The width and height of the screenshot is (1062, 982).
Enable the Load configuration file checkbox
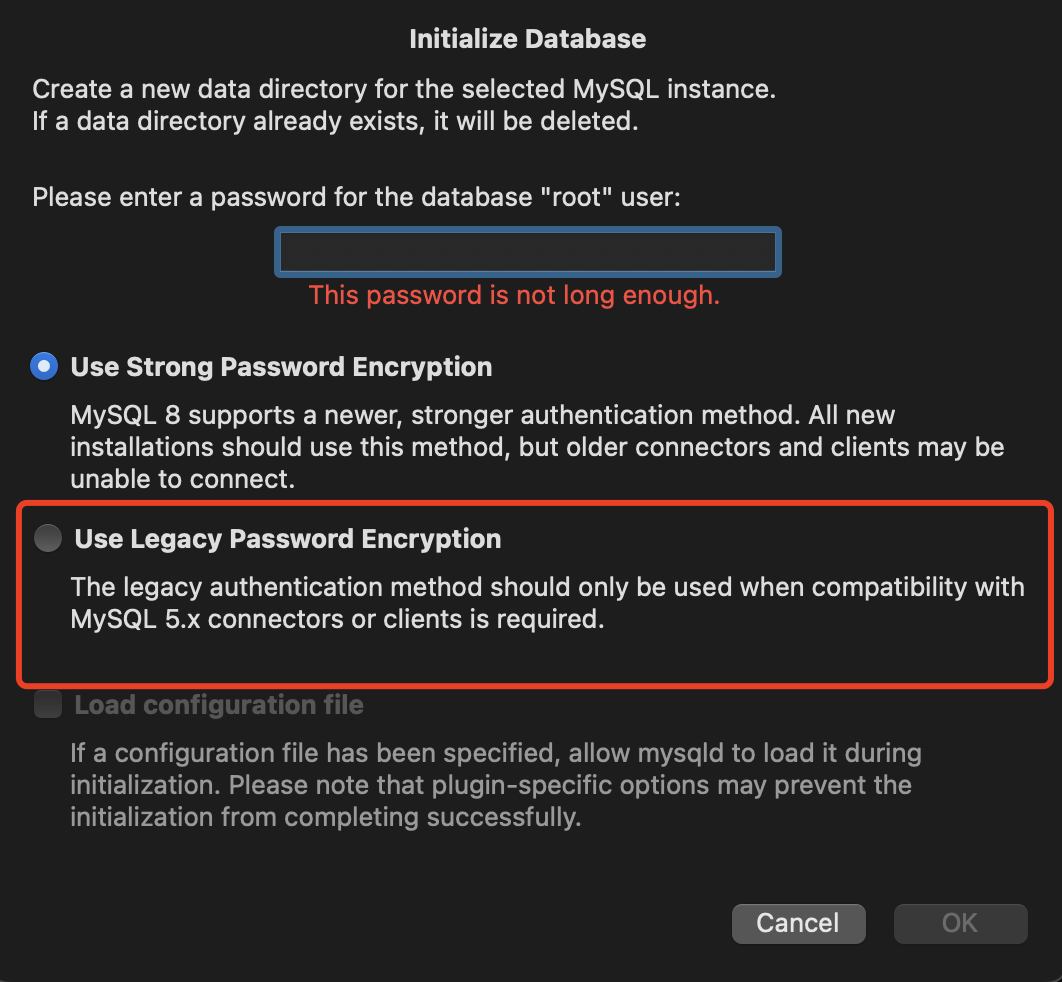(x=47, y=705)
